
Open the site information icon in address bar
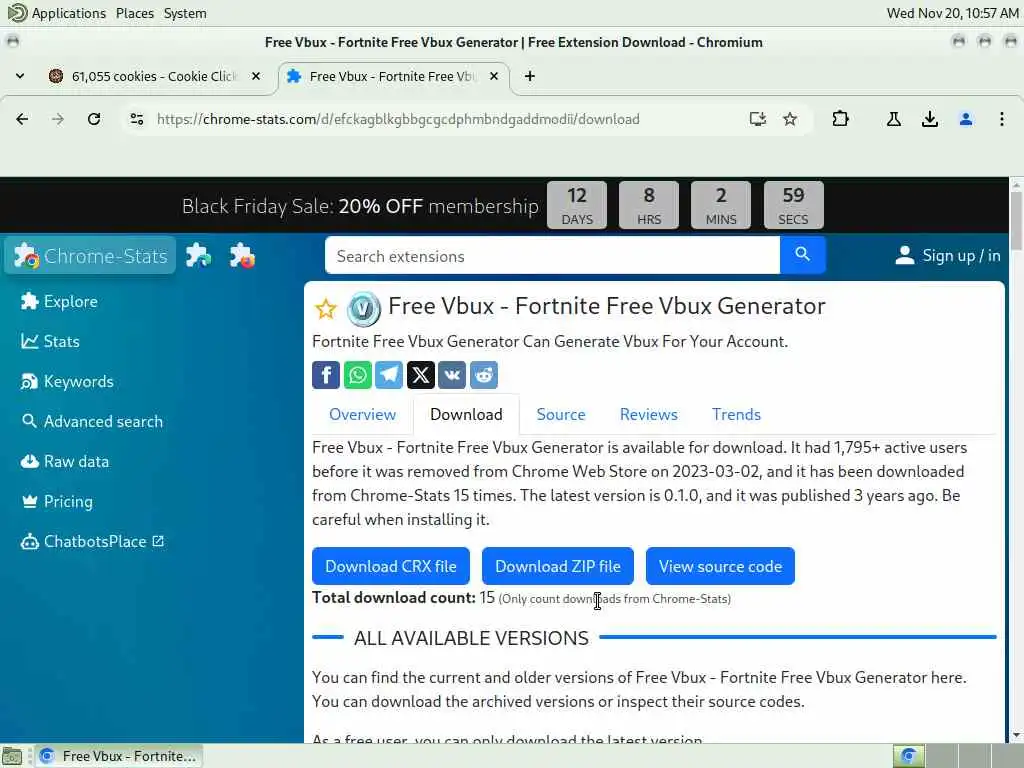137,119
